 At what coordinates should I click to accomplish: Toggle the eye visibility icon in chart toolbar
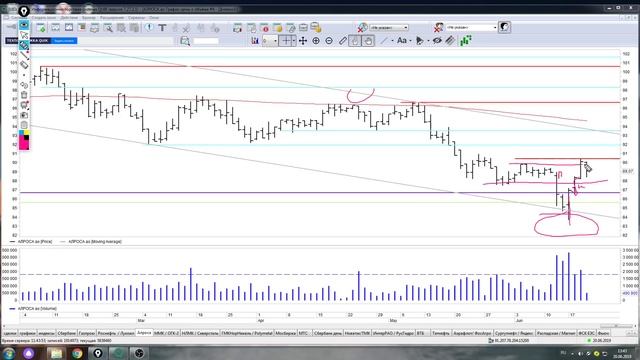[437, 41]
